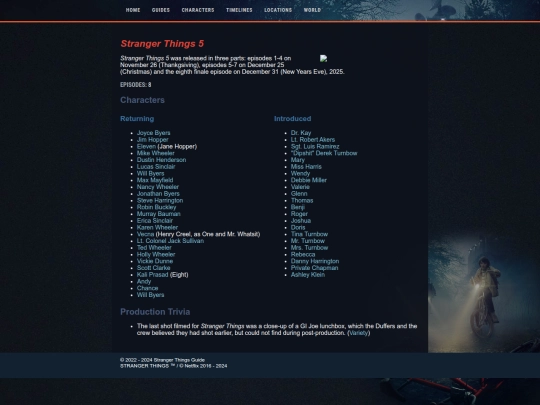Open the Valerie link

[300, 187]
